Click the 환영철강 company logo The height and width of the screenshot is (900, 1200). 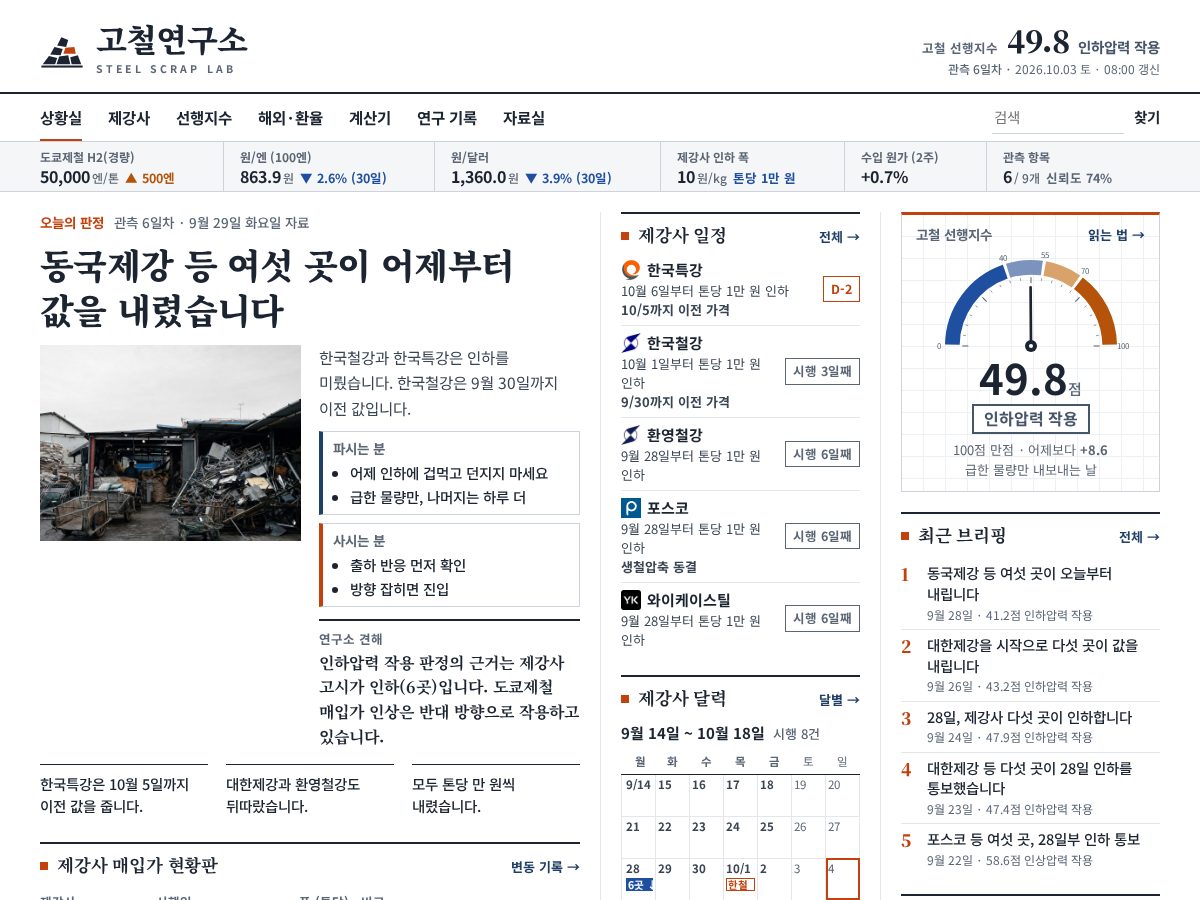[x=631, y=435]
